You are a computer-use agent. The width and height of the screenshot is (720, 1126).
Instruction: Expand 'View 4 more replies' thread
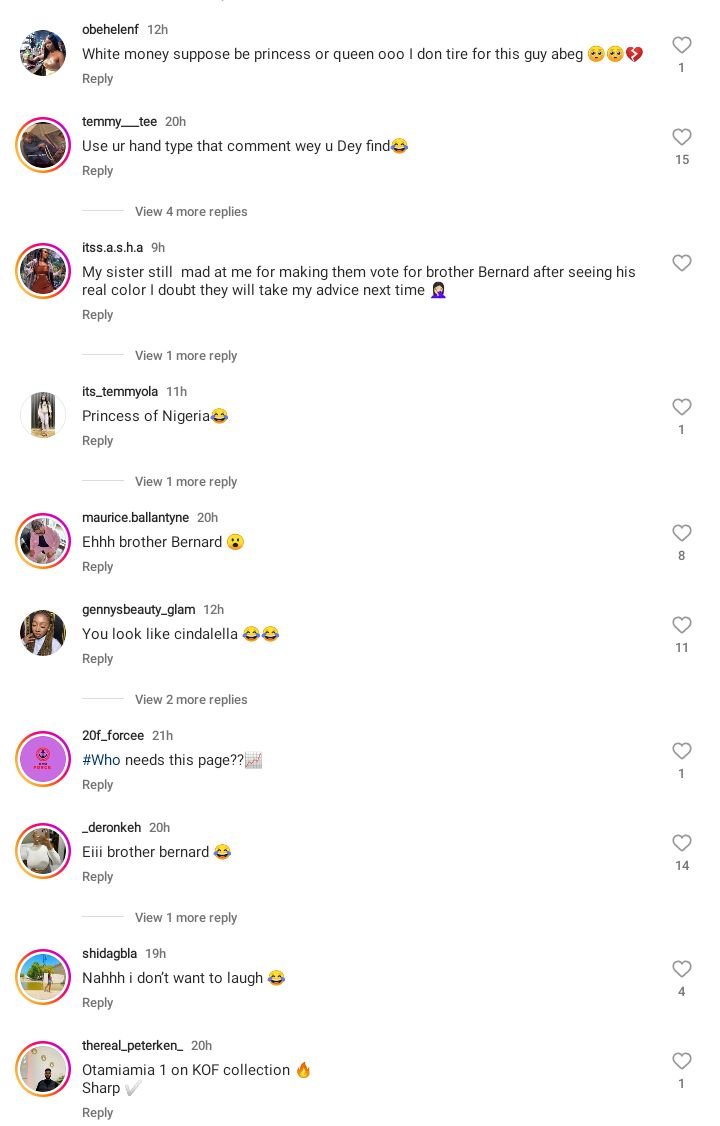pyautogui.click(x=191, y=212)
